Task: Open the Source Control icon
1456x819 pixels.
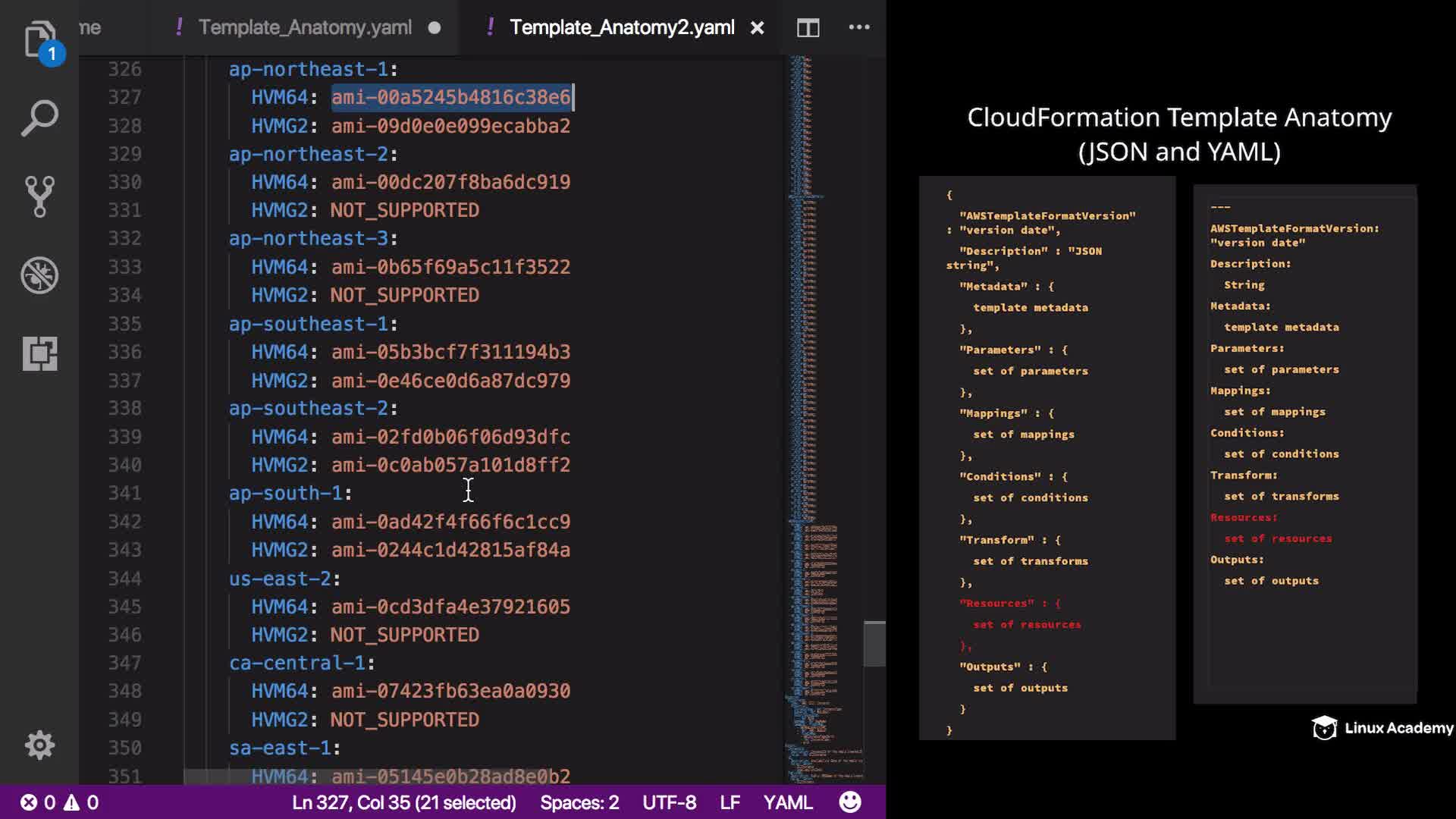Action: click(39, 196)
